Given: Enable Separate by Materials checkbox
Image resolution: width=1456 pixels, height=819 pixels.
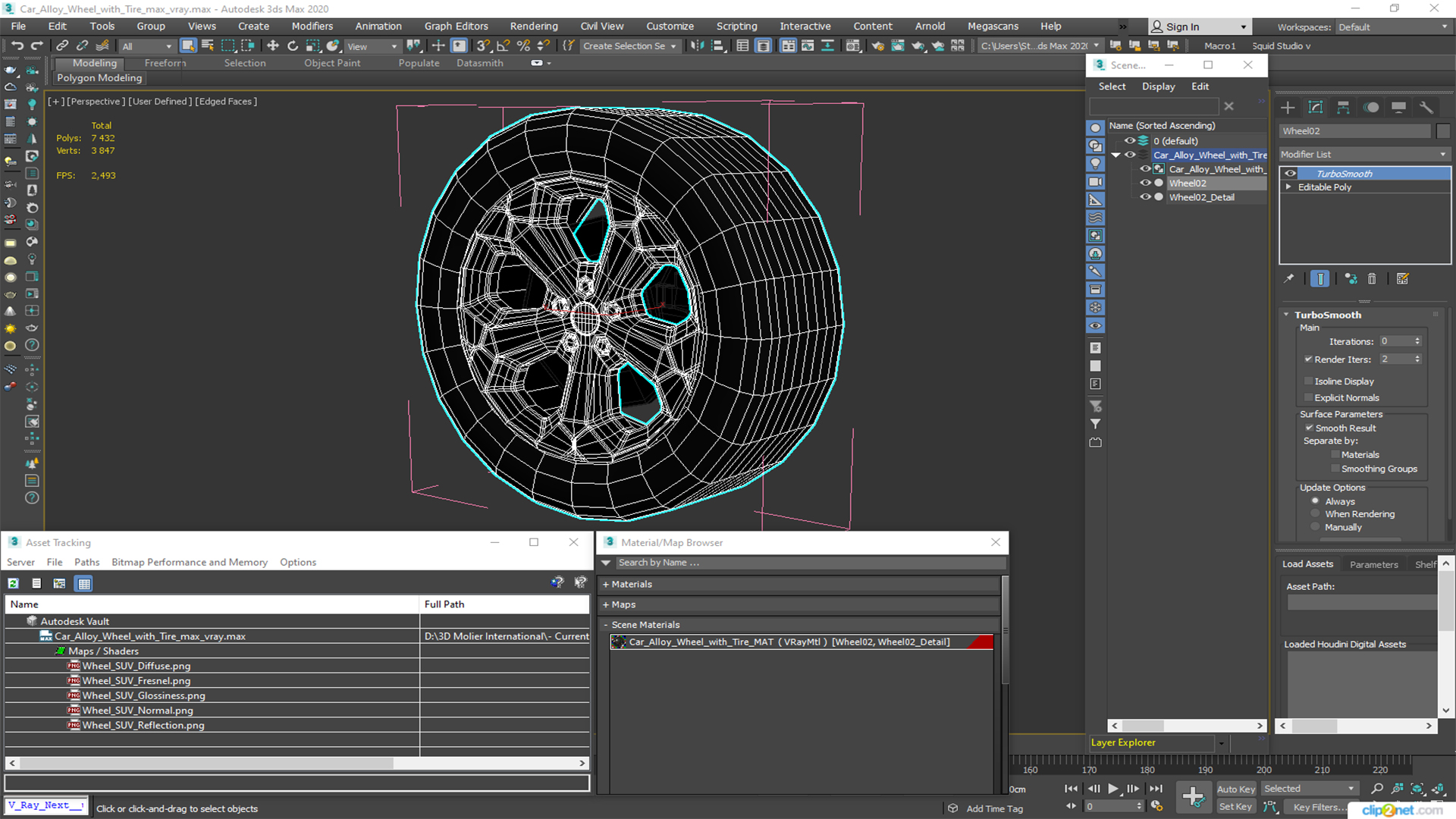Looking at the screenshot, I should (x=1335, y=454).
